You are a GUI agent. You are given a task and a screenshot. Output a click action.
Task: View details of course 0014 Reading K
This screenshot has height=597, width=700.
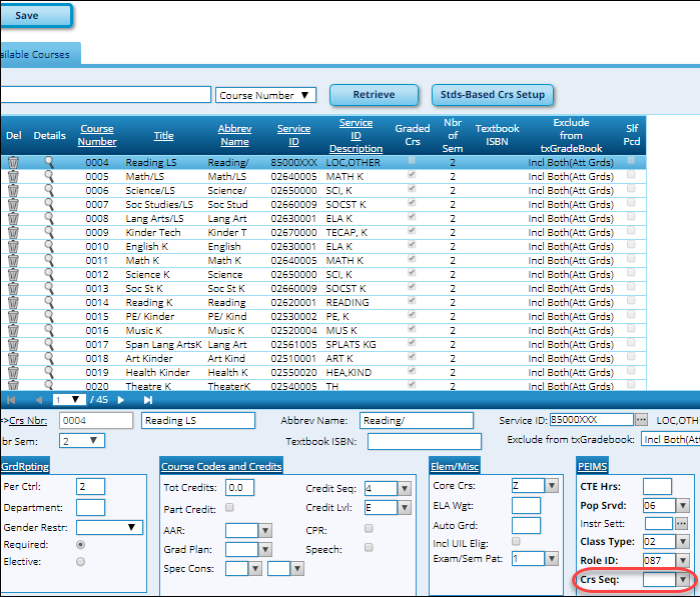click(47, 302)
